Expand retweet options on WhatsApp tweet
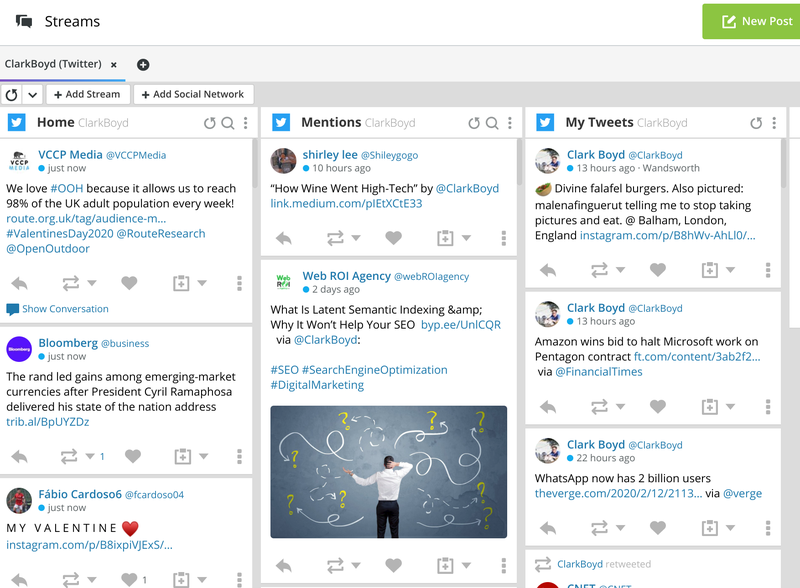 pyautogui.click(x=620, y=528)
